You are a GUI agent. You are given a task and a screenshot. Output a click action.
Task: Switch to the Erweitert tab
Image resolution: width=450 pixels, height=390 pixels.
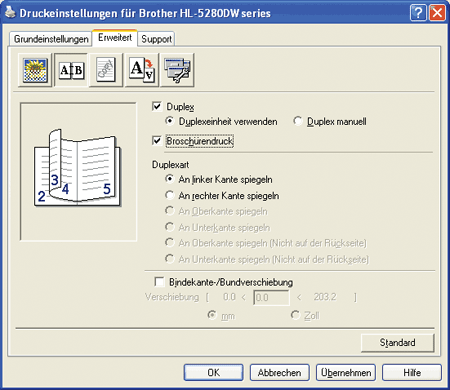coord(115,37)
